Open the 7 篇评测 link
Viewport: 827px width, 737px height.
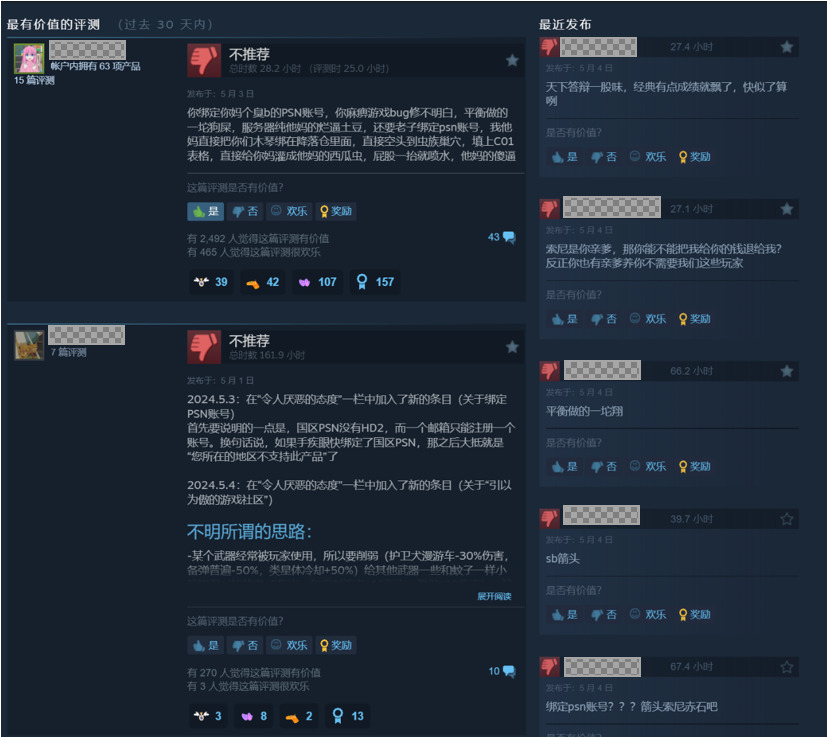[x=69, y=352]
